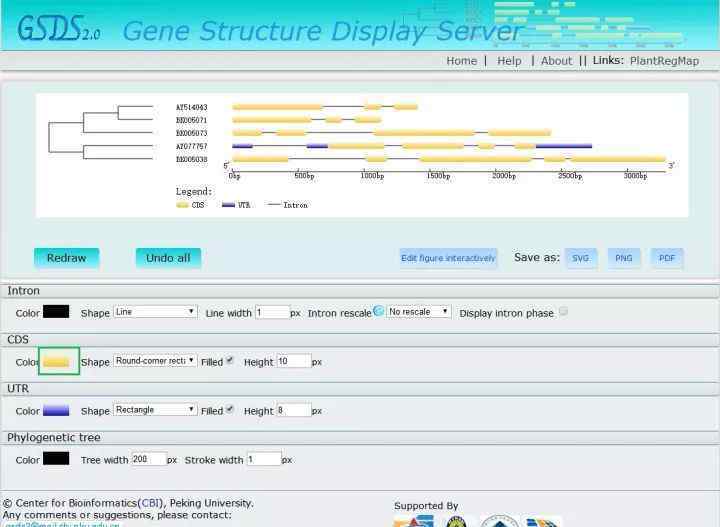Open the Help page

509,61
